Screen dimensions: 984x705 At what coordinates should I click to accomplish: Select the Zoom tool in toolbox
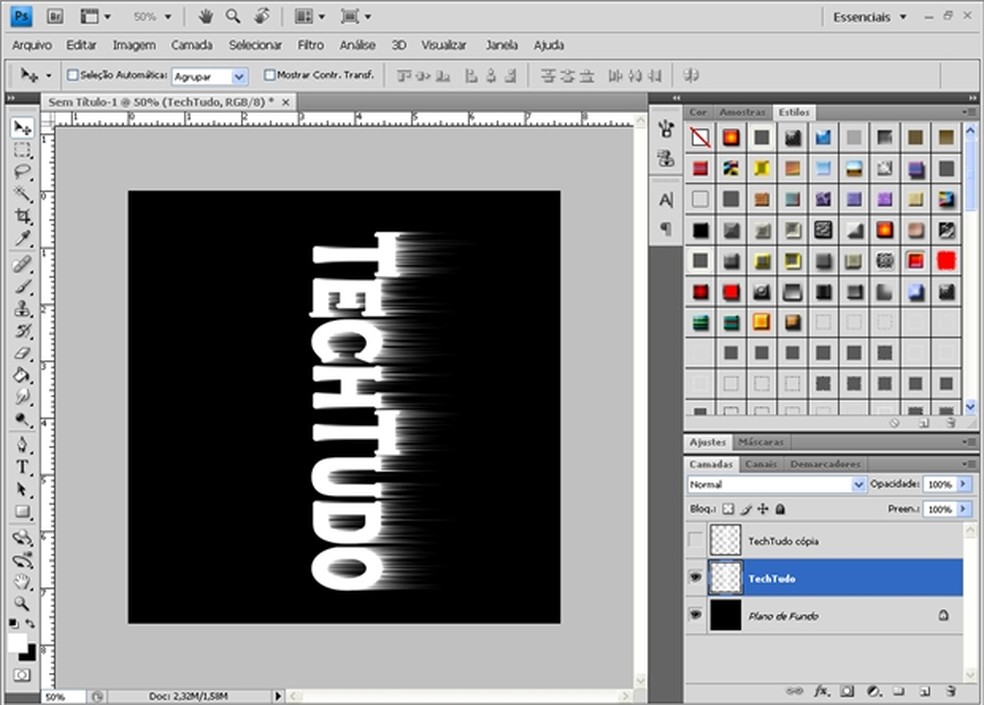[x=22, y=603]
